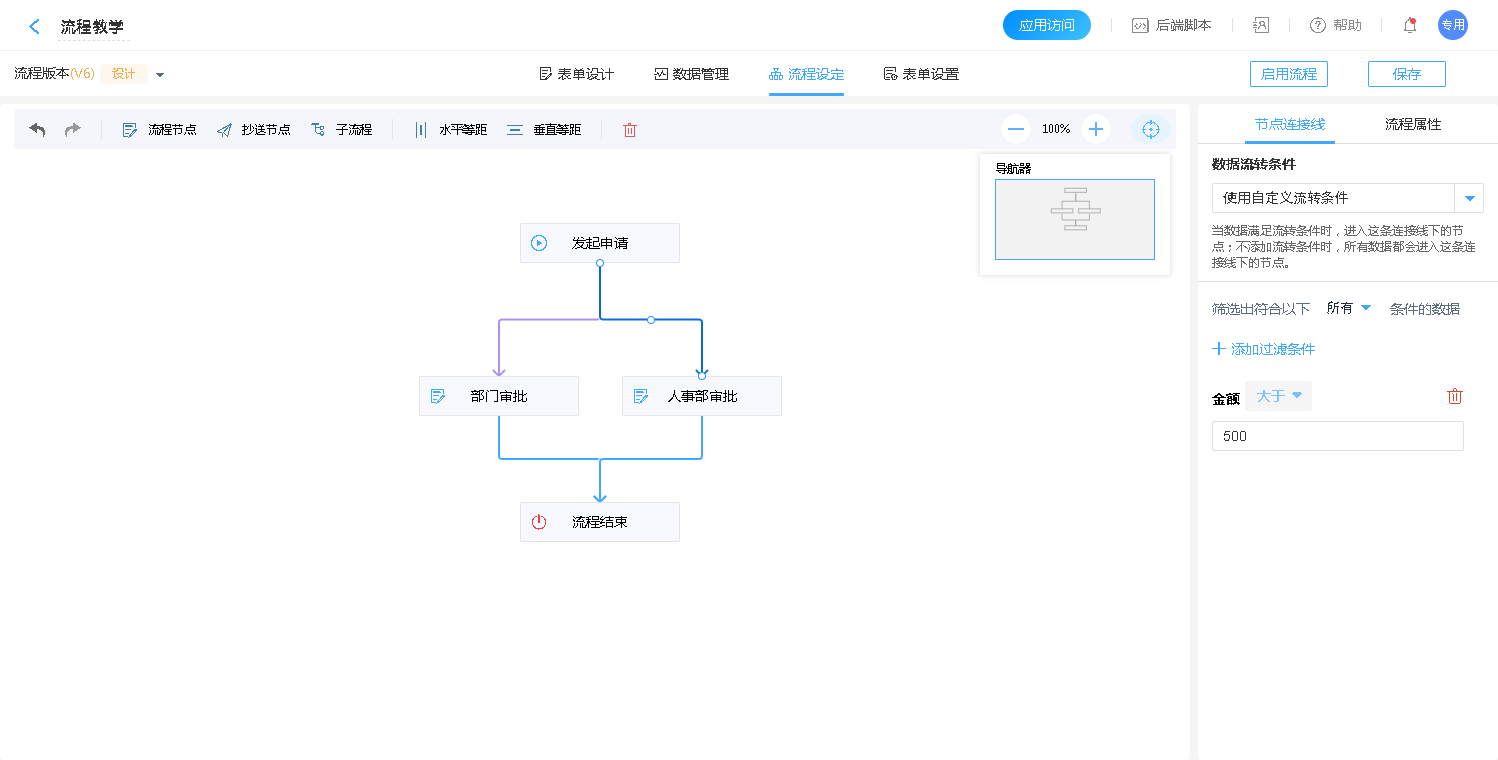Click the 启用流程 button
The height and width of the screenshot is (760, 1498).
[x=1288, y=74]
